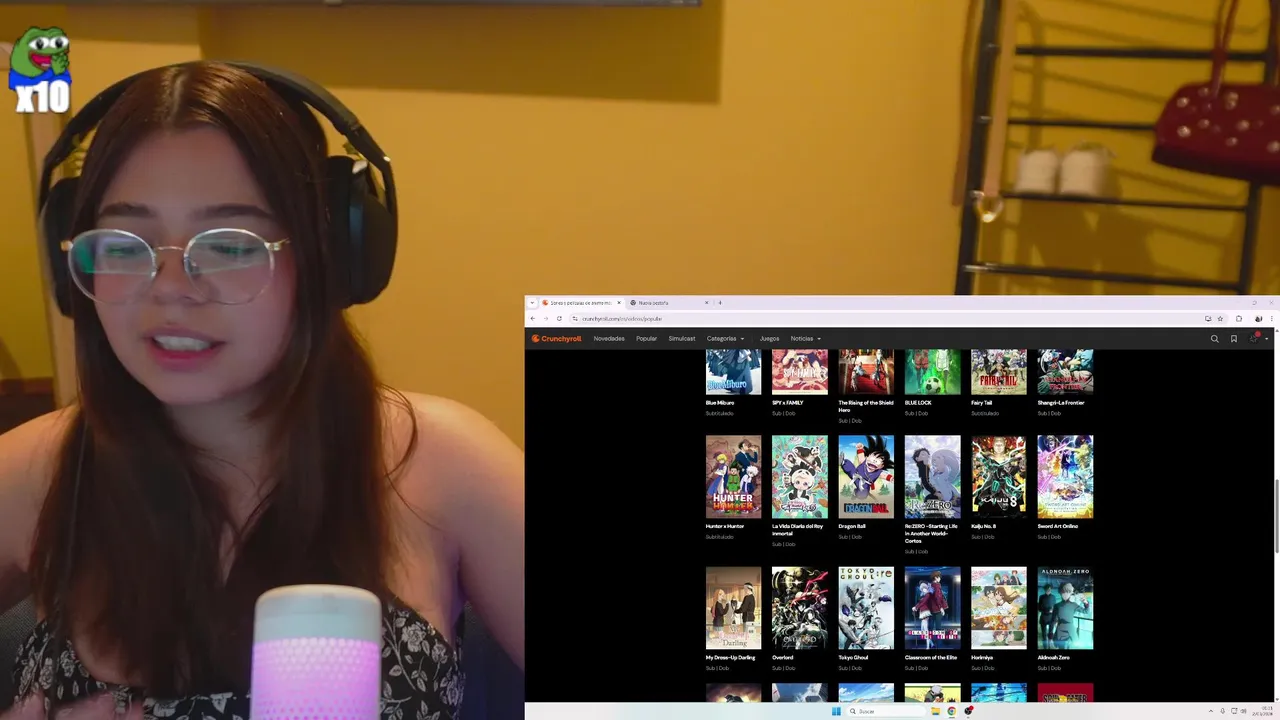This screenshot has height=720, width=1280.
Task: Open the Overlord poster
Action: (800, 608)
